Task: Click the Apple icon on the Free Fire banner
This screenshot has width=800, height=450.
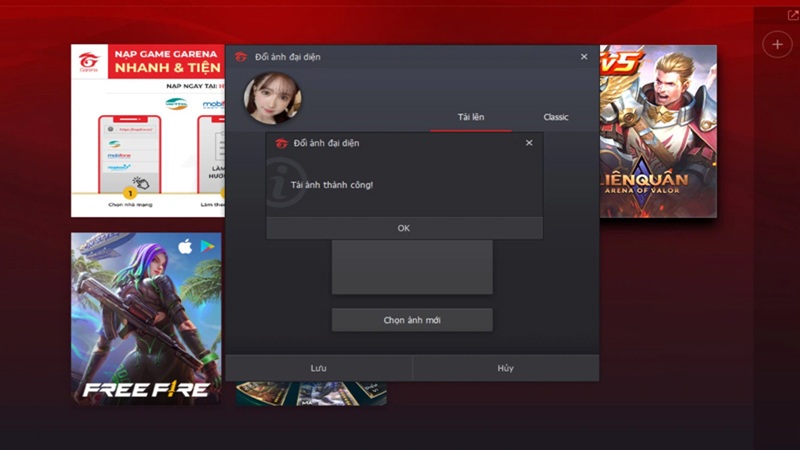Action: [x=185, y=247]
